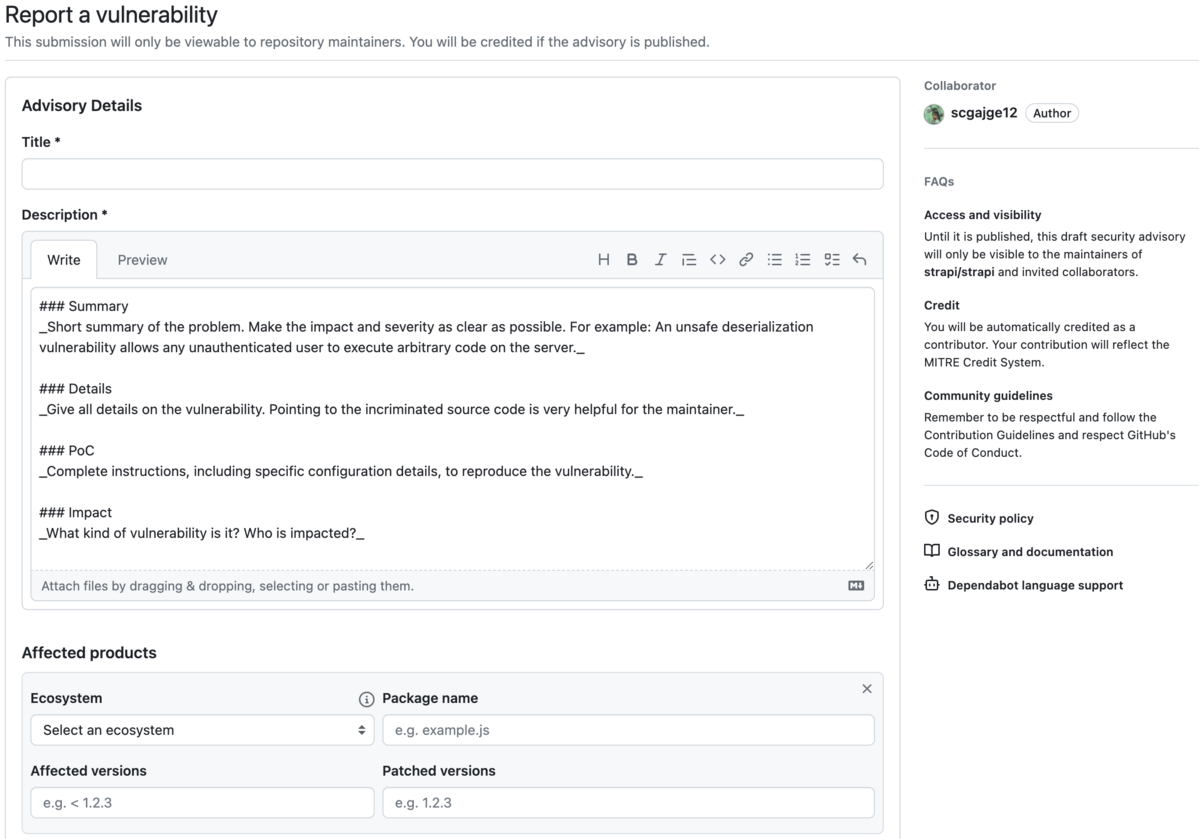Screen dimensions: 1200x839
Task: Open the Security policy link
Action: coord(990,518)
